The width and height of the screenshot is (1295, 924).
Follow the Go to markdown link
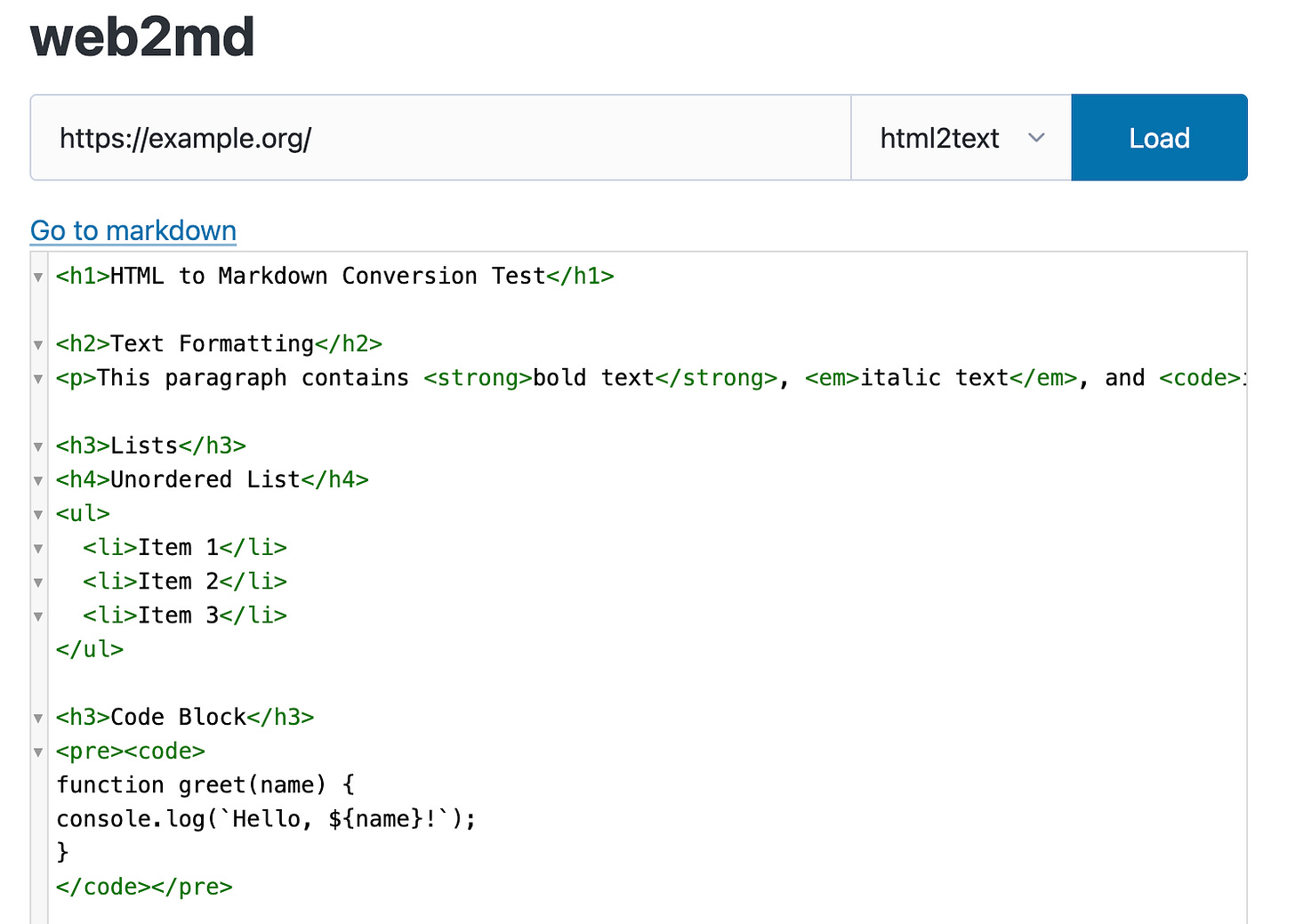(x=133, y=230)
